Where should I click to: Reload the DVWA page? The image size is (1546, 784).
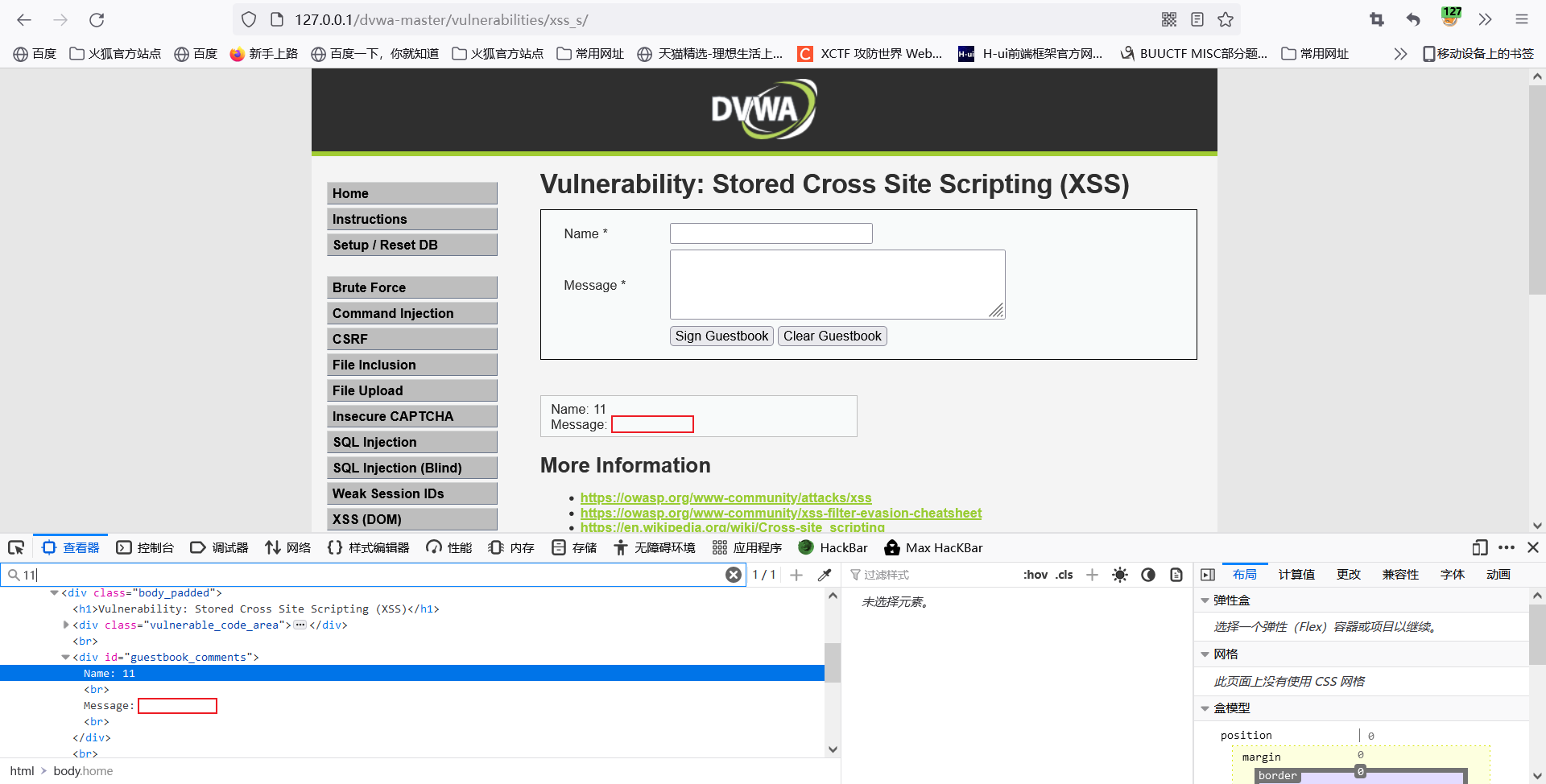click(97, 20)
